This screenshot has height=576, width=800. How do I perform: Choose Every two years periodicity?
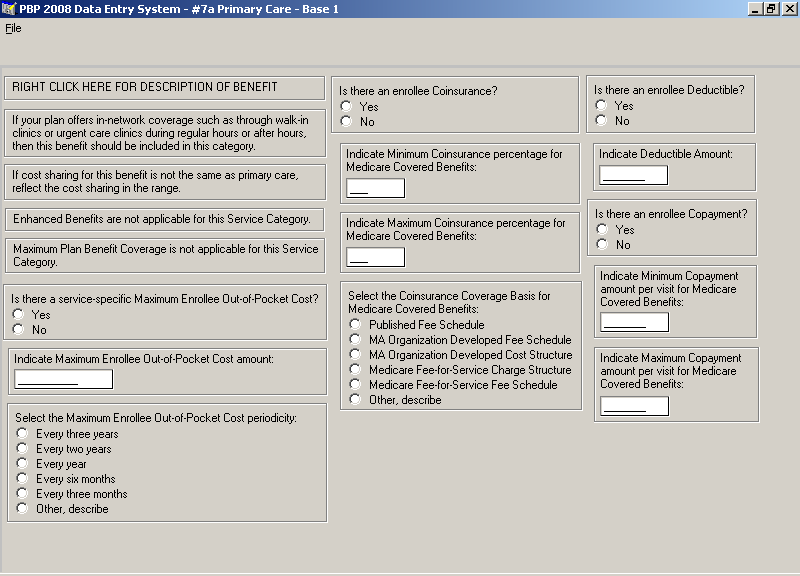[22, 448]
